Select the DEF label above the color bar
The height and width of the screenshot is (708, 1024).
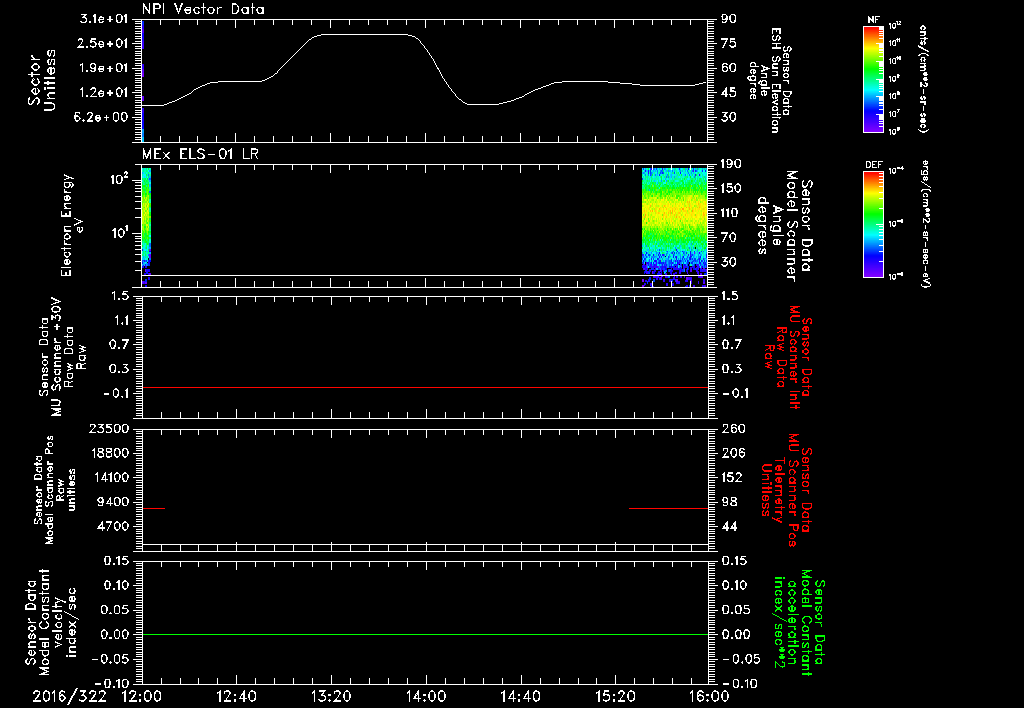pos(873,165)
